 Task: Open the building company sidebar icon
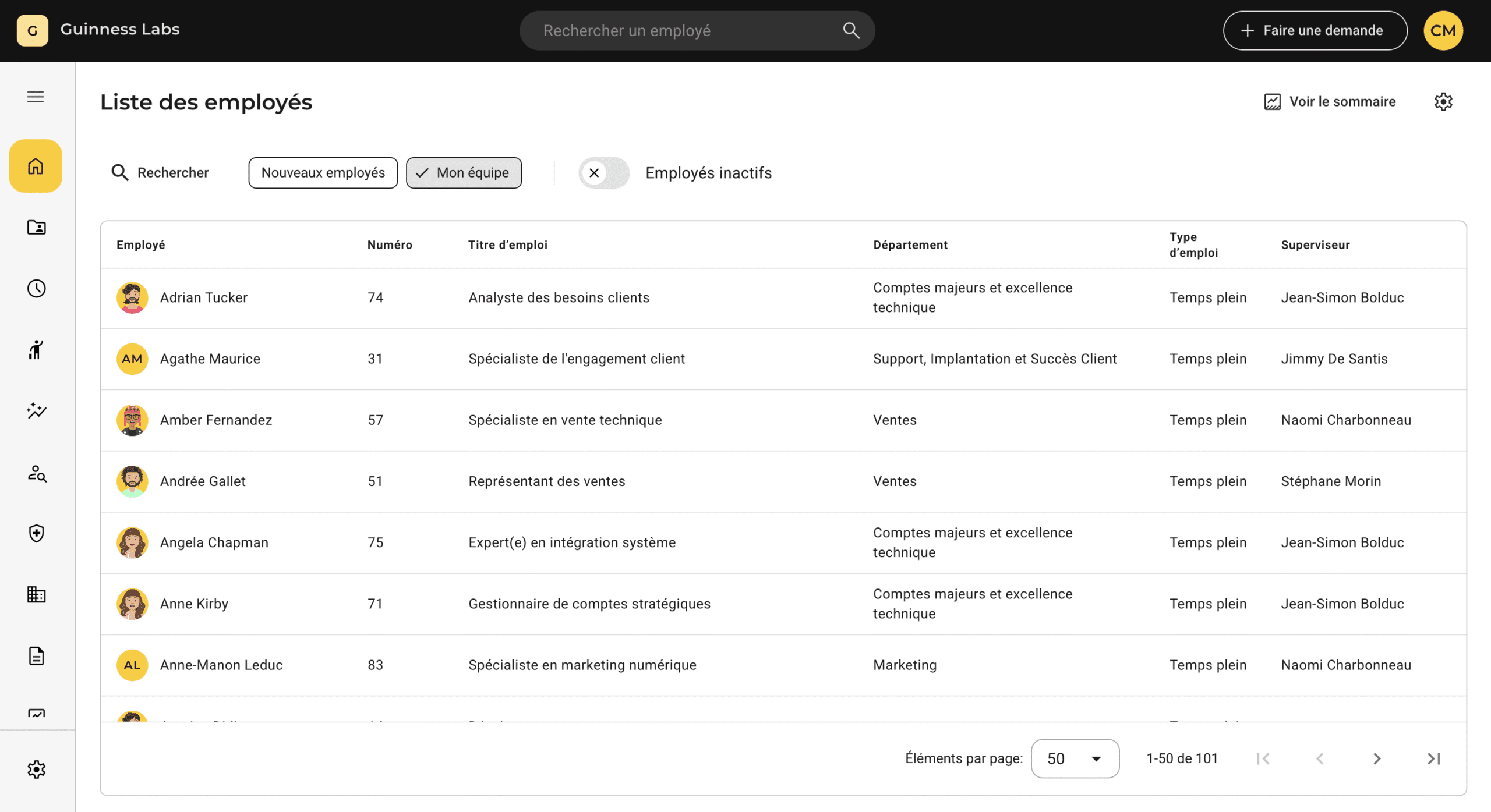pos(36,594)
